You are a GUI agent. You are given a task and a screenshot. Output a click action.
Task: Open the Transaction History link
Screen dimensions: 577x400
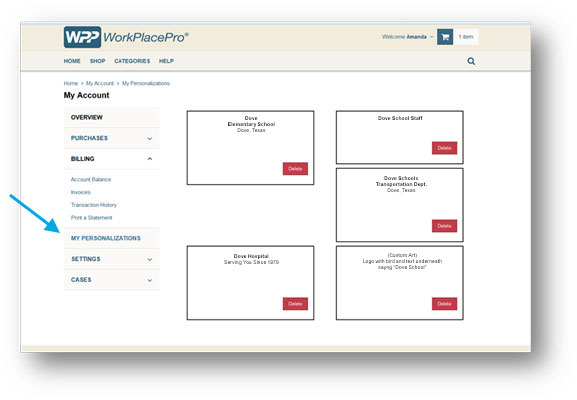94,205
